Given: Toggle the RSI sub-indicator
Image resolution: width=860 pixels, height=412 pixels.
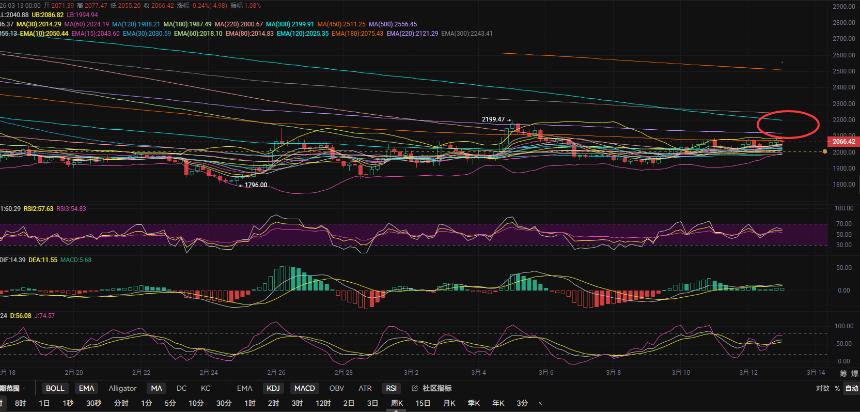Looking at the screenshot, I should (x=391, y=388).
